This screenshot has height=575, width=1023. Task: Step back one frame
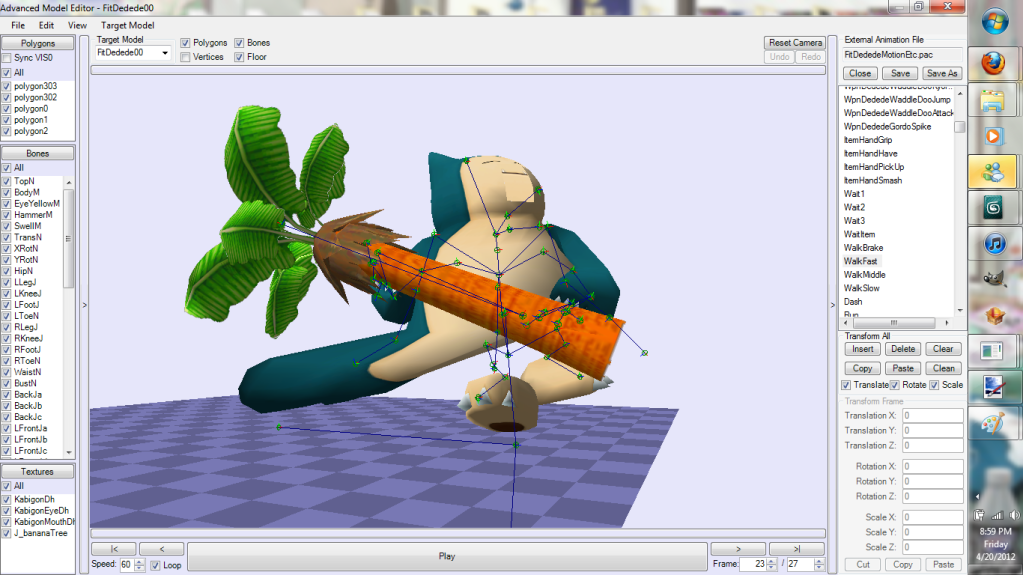tap(162, 549)
